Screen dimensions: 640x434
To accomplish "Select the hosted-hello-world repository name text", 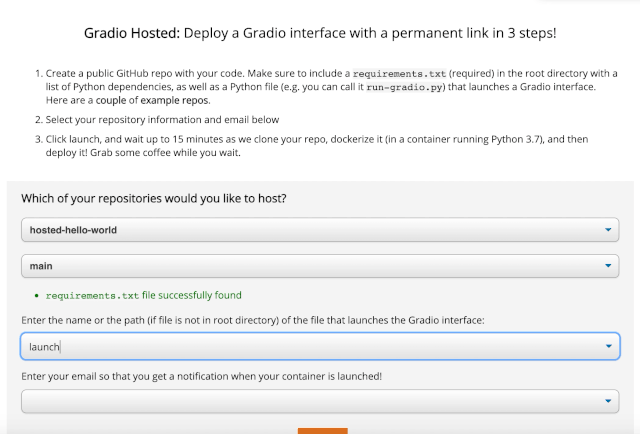I will [x=73, y=230].
